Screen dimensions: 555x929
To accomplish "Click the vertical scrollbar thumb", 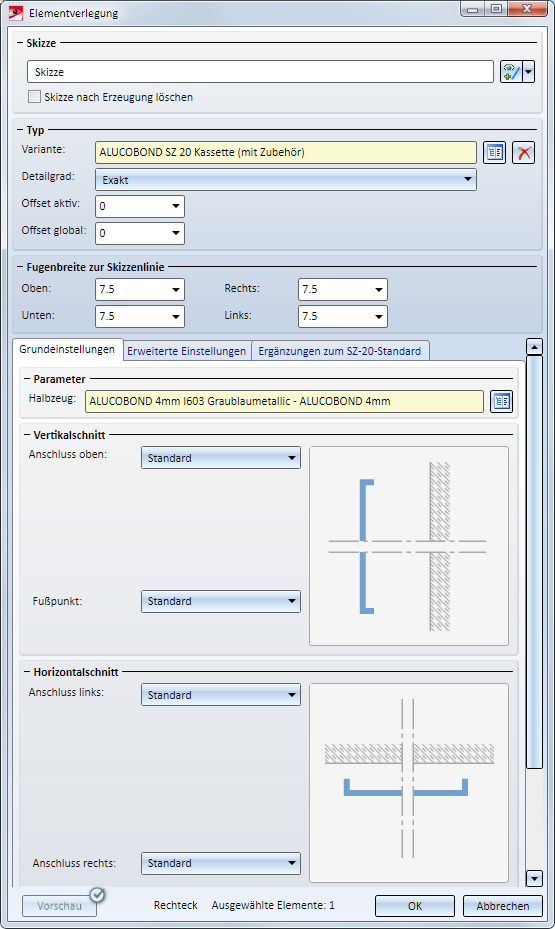I will tap(534, 562).
